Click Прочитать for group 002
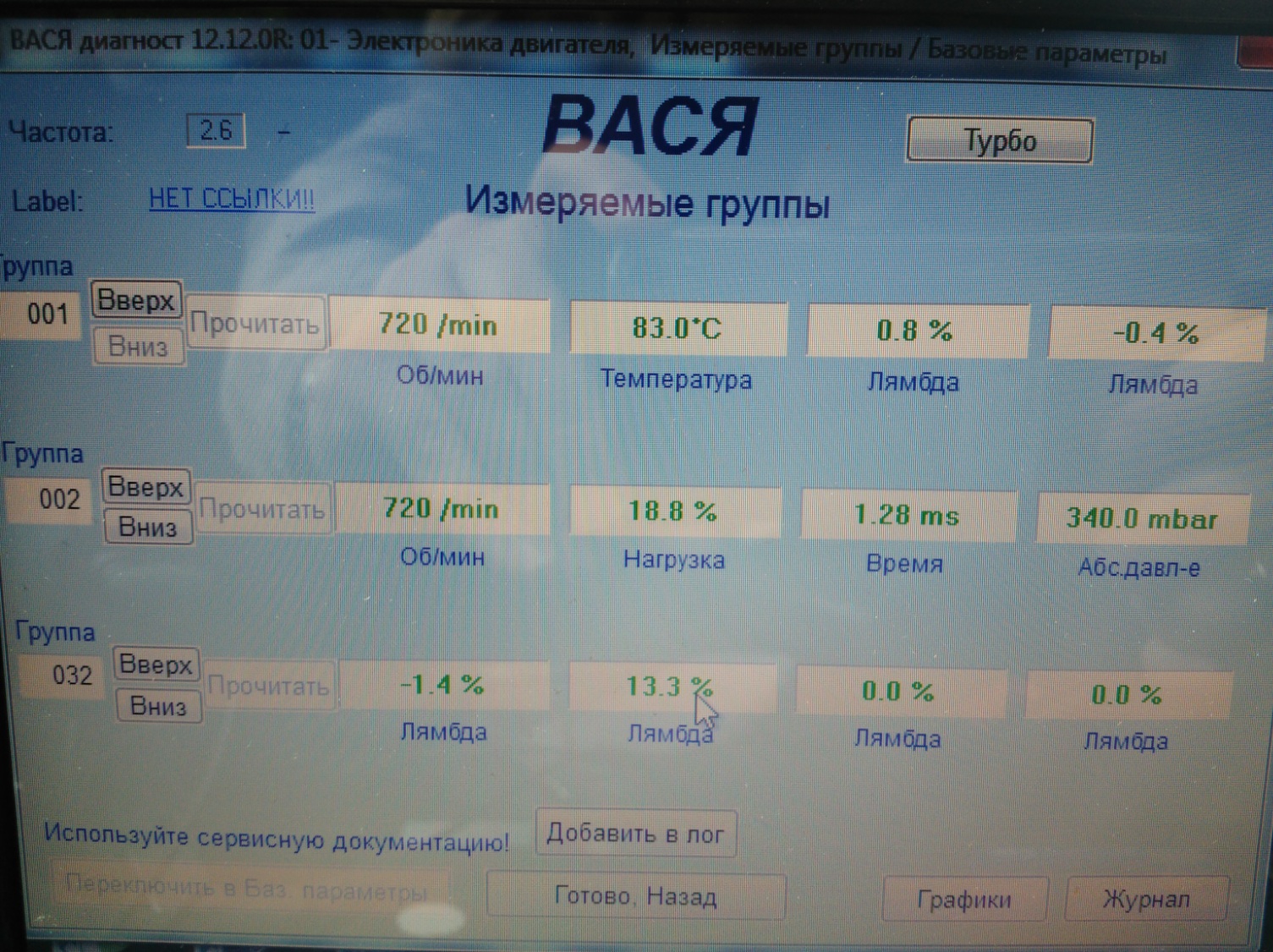The image size is (1273, 952). pyautogui.click(x=262, y=509)
